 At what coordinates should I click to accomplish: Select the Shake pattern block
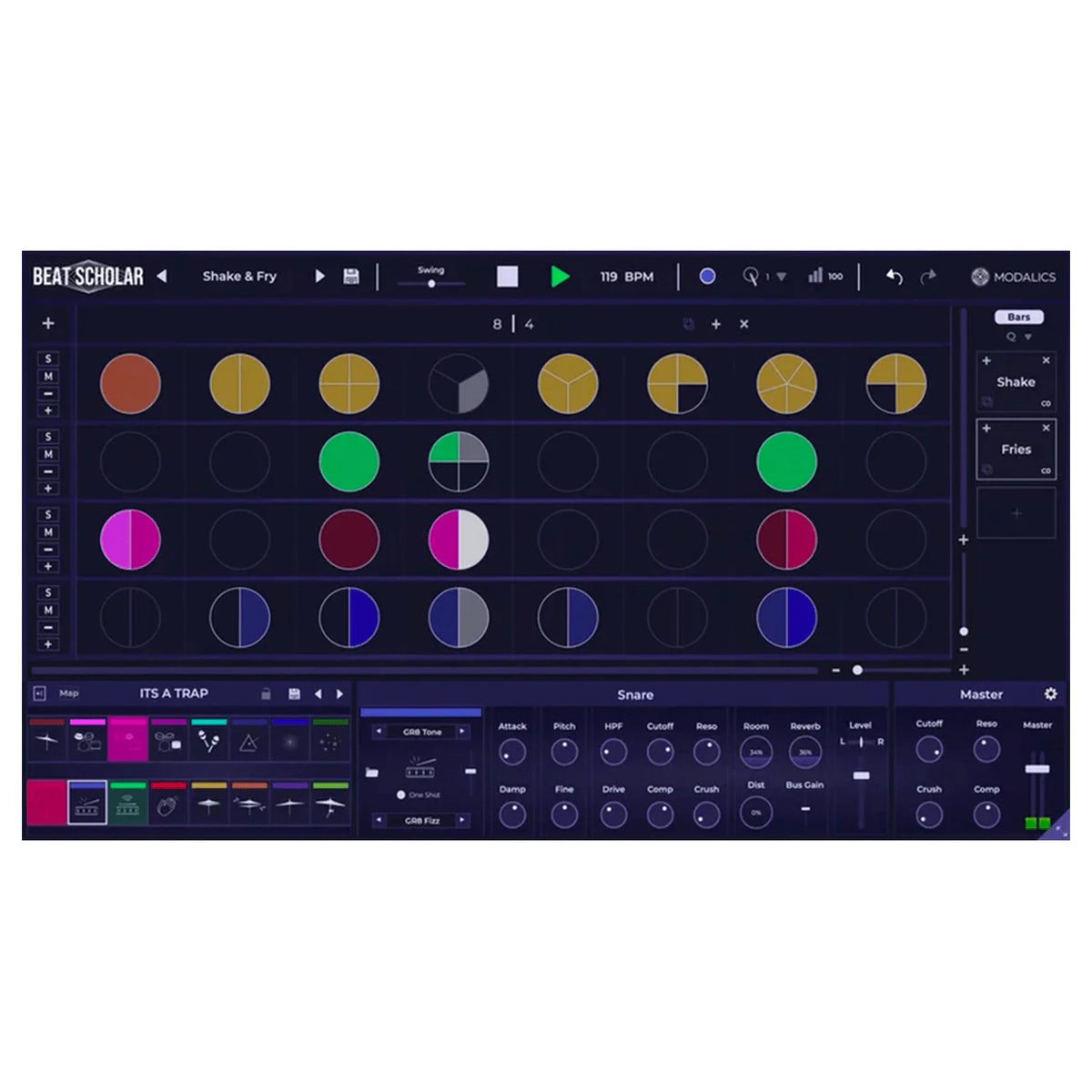[1016, 382]
